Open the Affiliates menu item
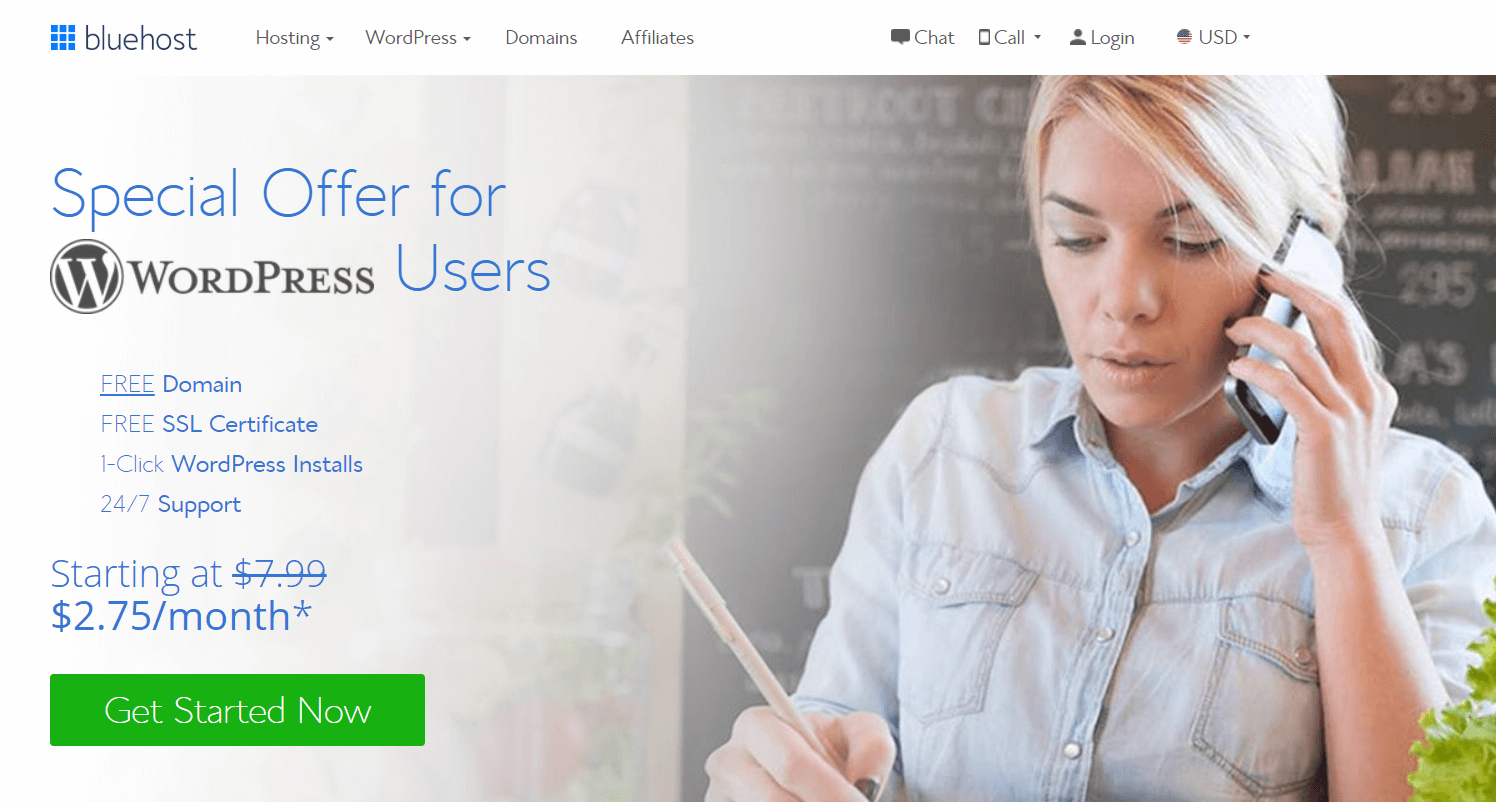 tap(657, 38)
